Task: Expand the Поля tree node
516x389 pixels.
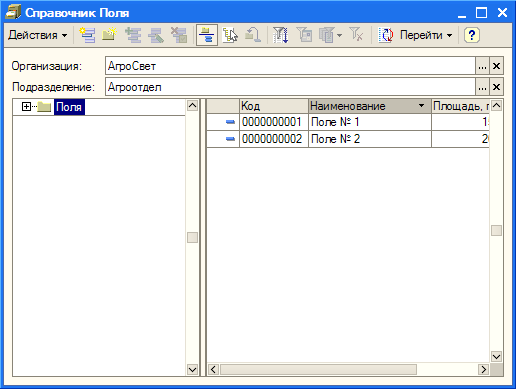Action: tap(26, 107)
